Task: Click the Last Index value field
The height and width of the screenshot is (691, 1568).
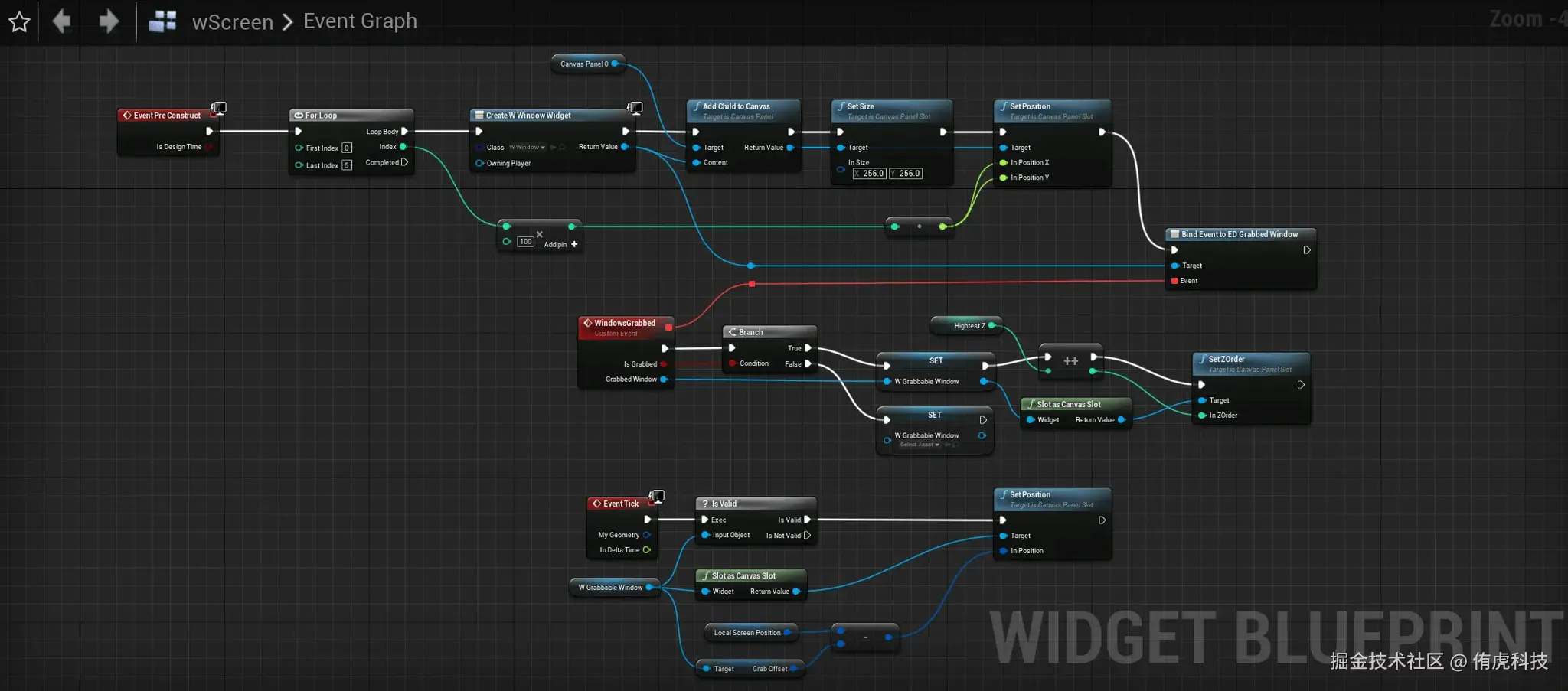Action: 347,165
